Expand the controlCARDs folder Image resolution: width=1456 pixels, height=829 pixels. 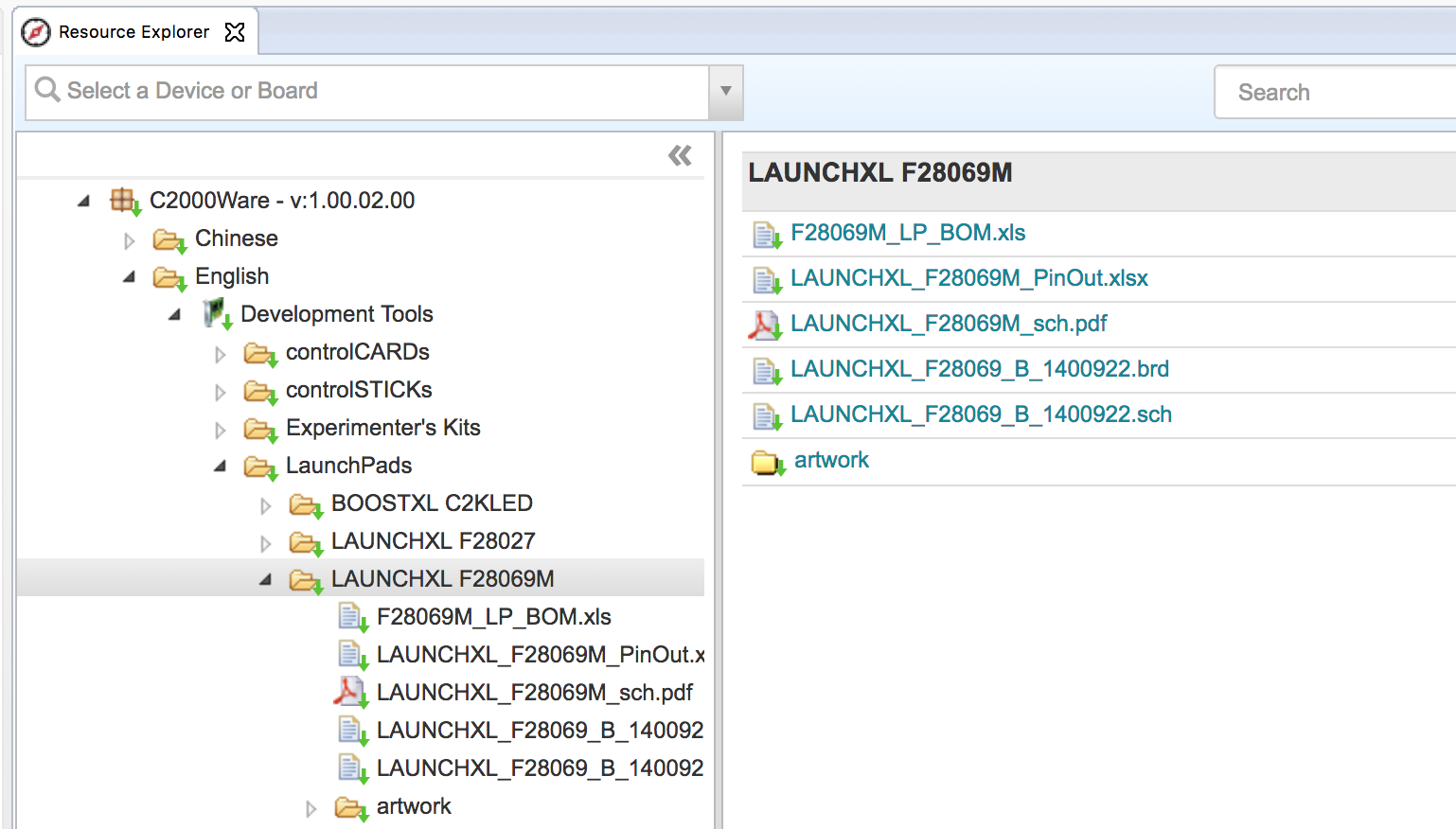[221, 354]
